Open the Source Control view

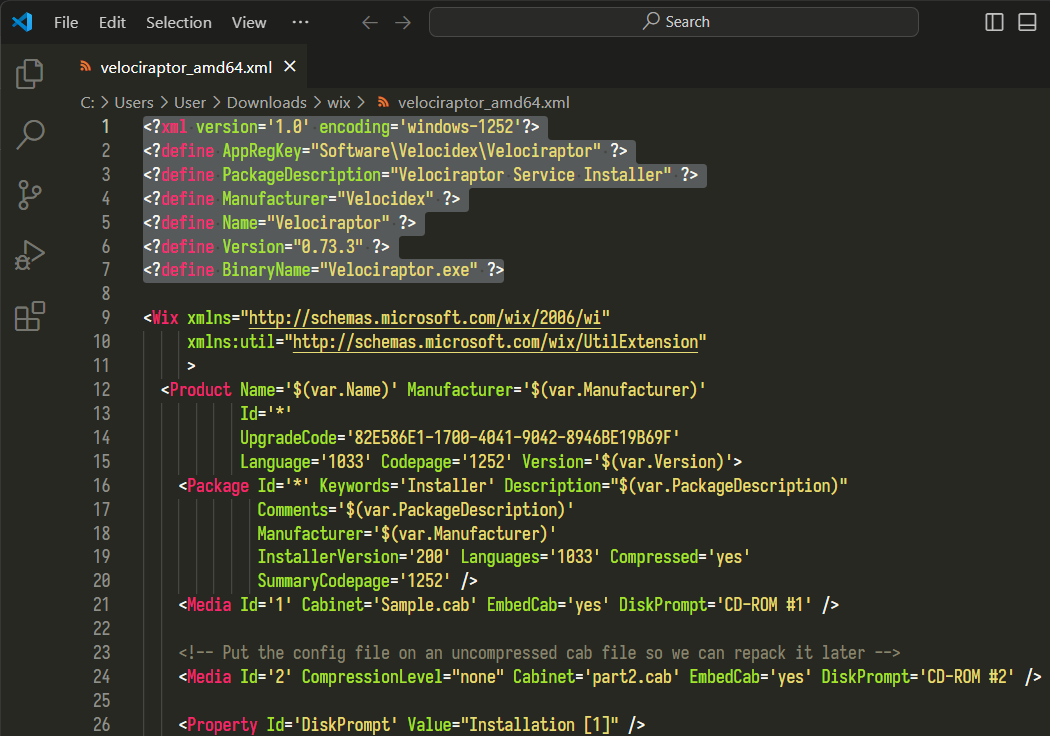click(29, 195)
